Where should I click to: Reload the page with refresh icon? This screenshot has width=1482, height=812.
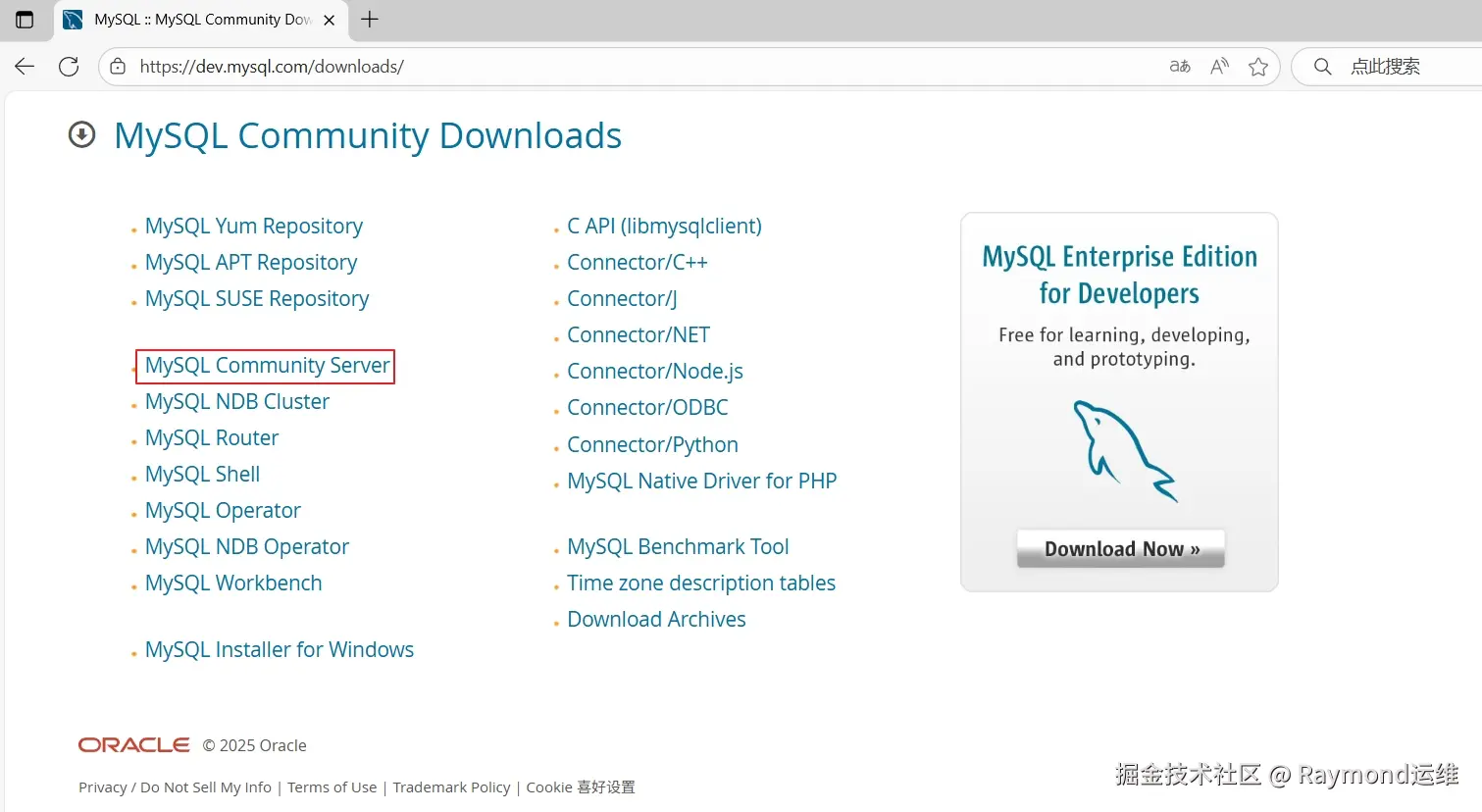(x=69, y=67)
